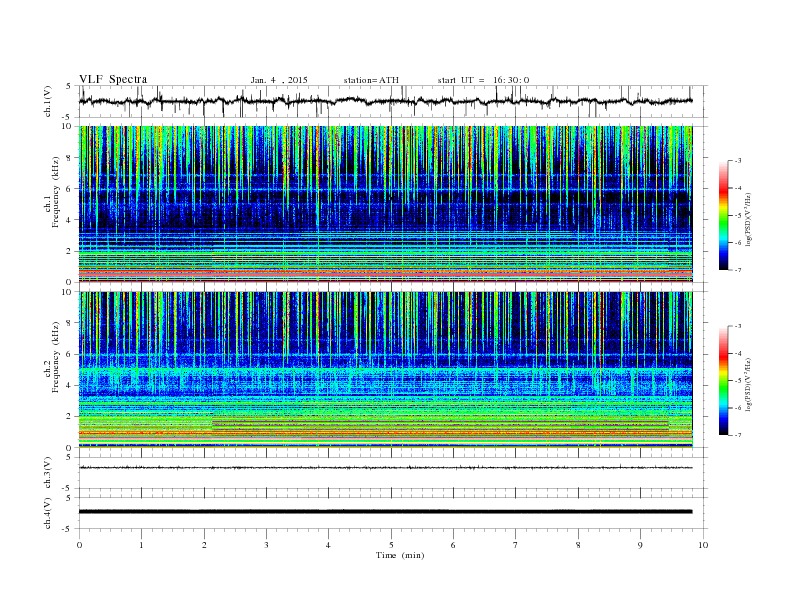Screen dimensions: 792x612
Task: Select the "Jan. 4, 2015" date text
Action: (x=279, y=80)
